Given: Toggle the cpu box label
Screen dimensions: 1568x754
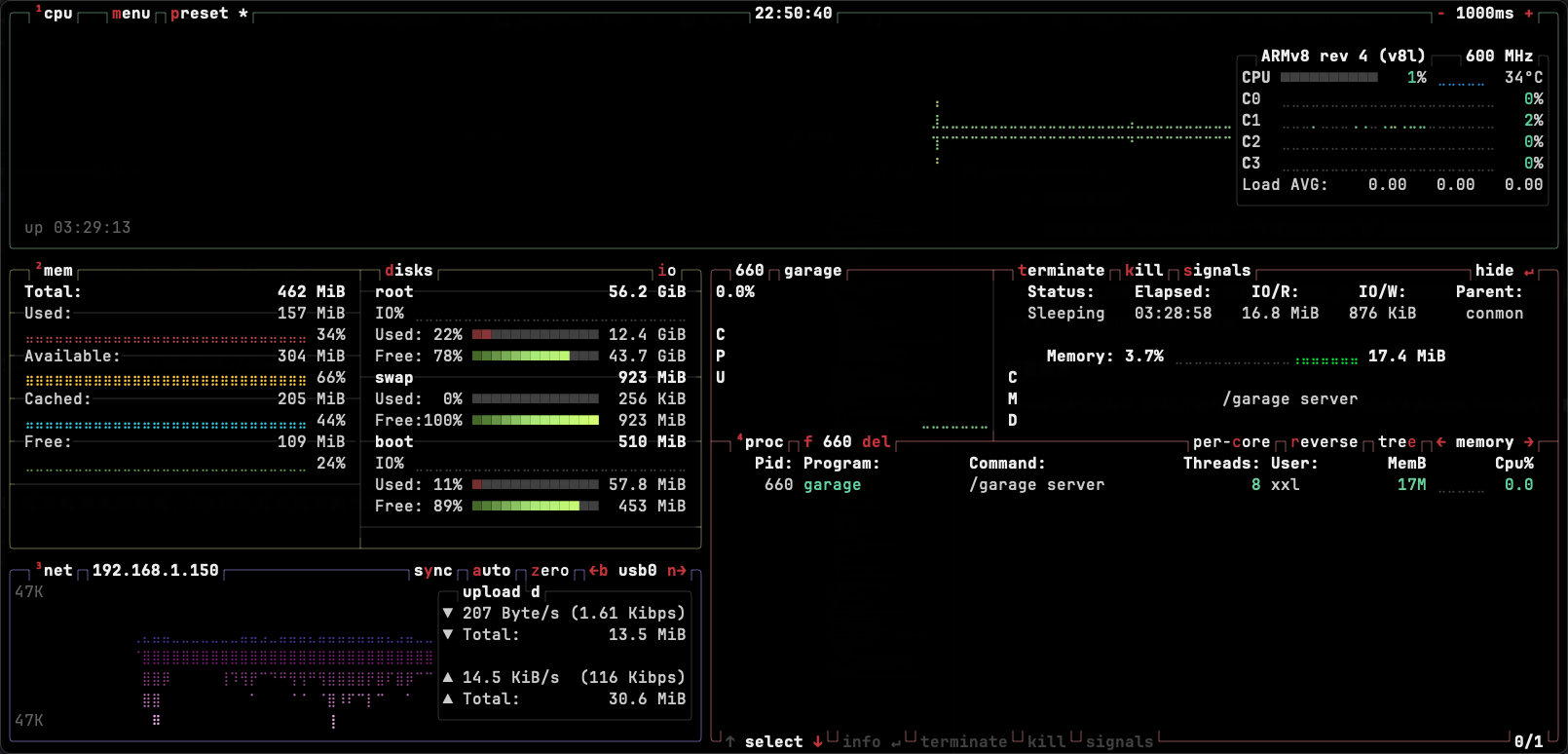Looking at the screenshot, I should pyautogui.click(x=55, y=14).
